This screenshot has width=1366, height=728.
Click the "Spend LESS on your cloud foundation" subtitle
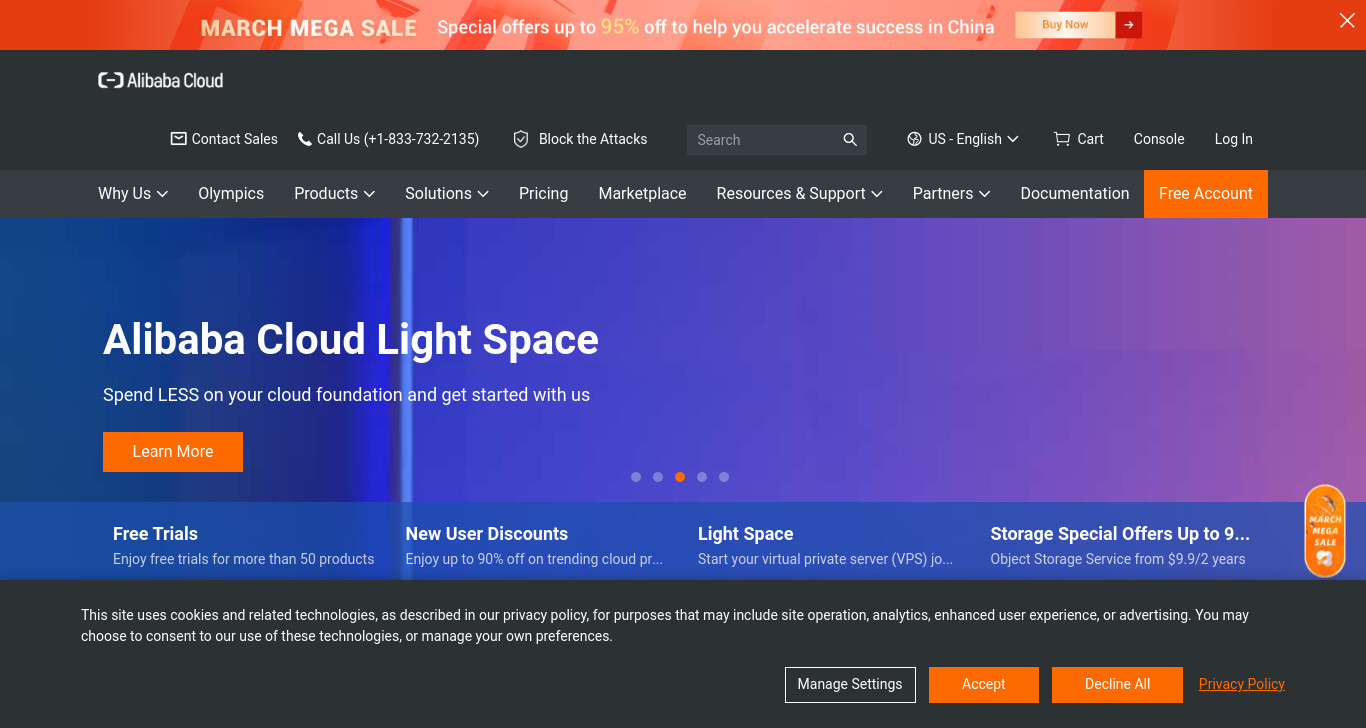coord(347,395)
